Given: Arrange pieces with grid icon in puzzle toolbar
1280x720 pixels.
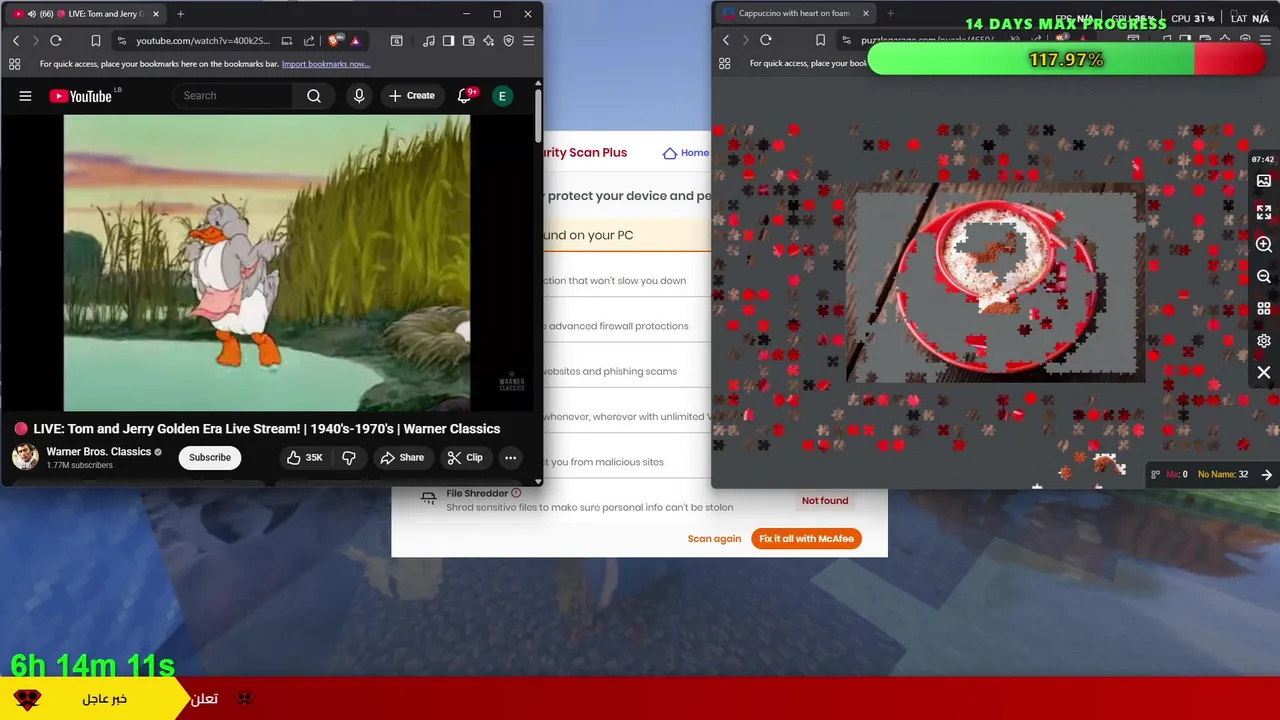Looking at the screenshot, I should pos(1264,309).
